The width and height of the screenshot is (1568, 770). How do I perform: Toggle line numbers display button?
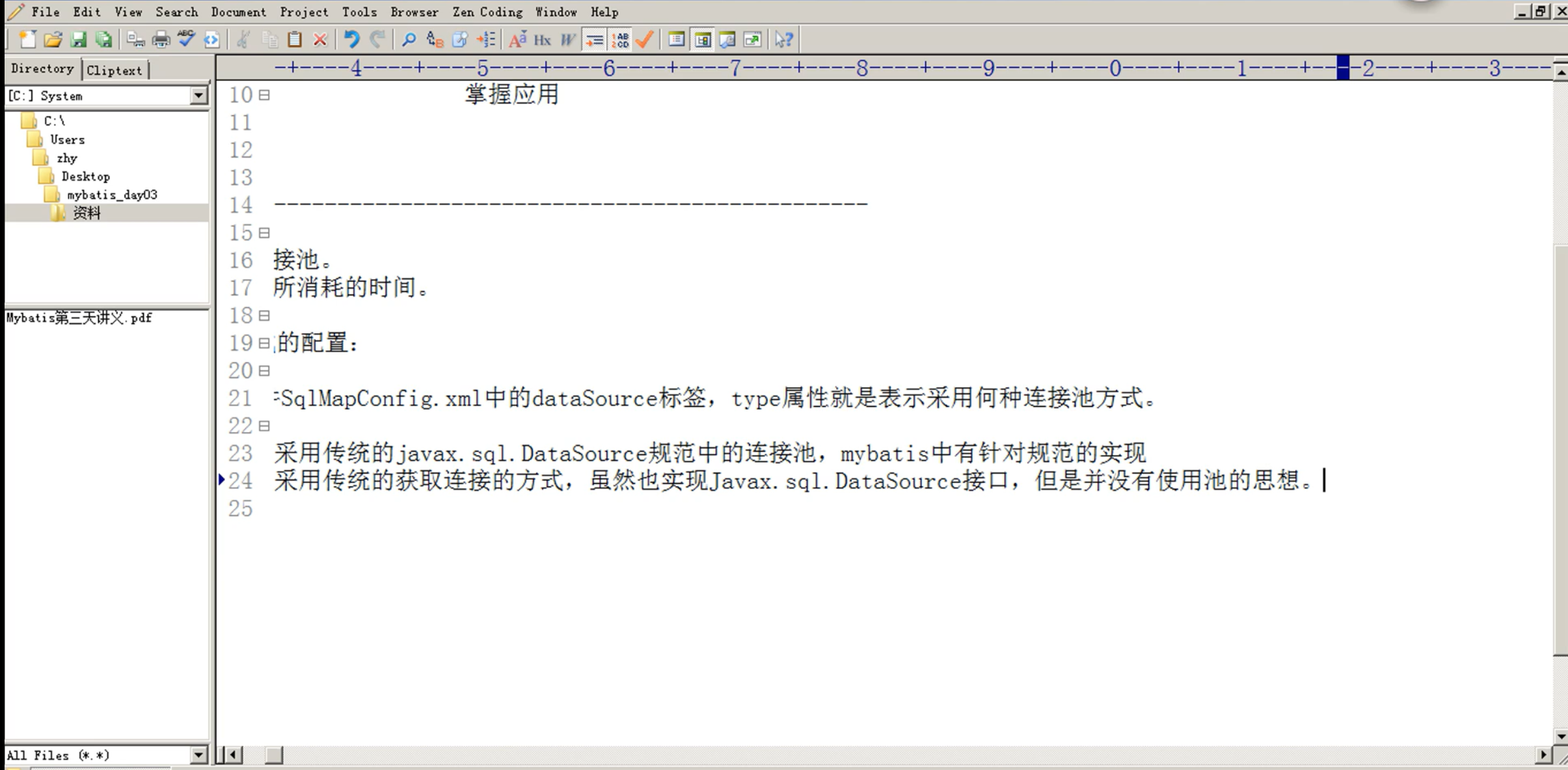click(x=620, y=40)
